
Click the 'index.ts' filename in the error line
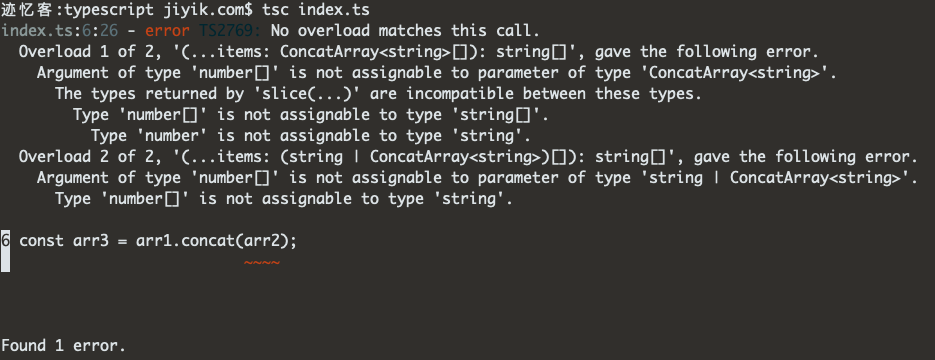coord(36,30)
